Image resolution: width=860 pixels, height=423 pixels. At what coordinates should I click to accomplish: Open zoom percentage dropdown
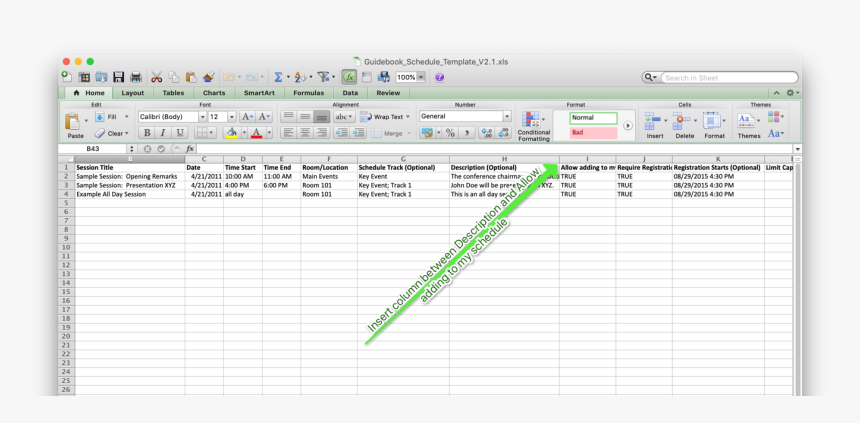[x=421, y=77]
